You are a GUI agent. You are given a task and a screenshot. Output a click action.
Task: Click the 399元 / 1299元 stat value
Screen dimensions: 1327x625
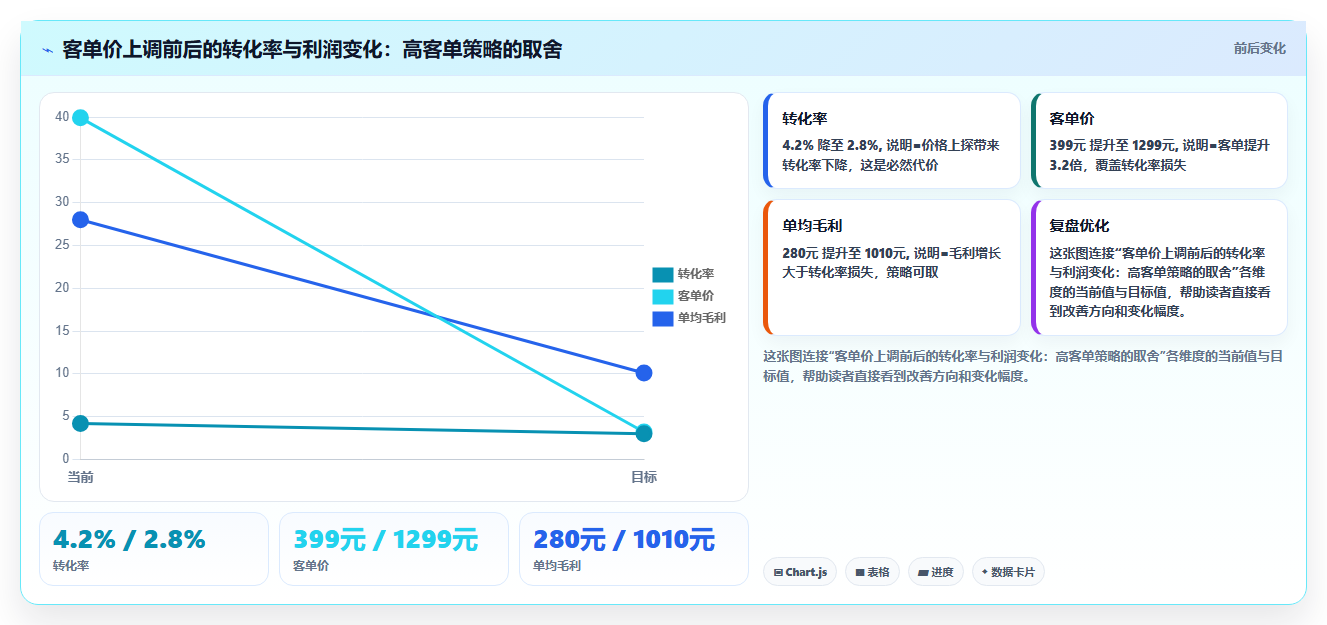click(x=385, y=539)
